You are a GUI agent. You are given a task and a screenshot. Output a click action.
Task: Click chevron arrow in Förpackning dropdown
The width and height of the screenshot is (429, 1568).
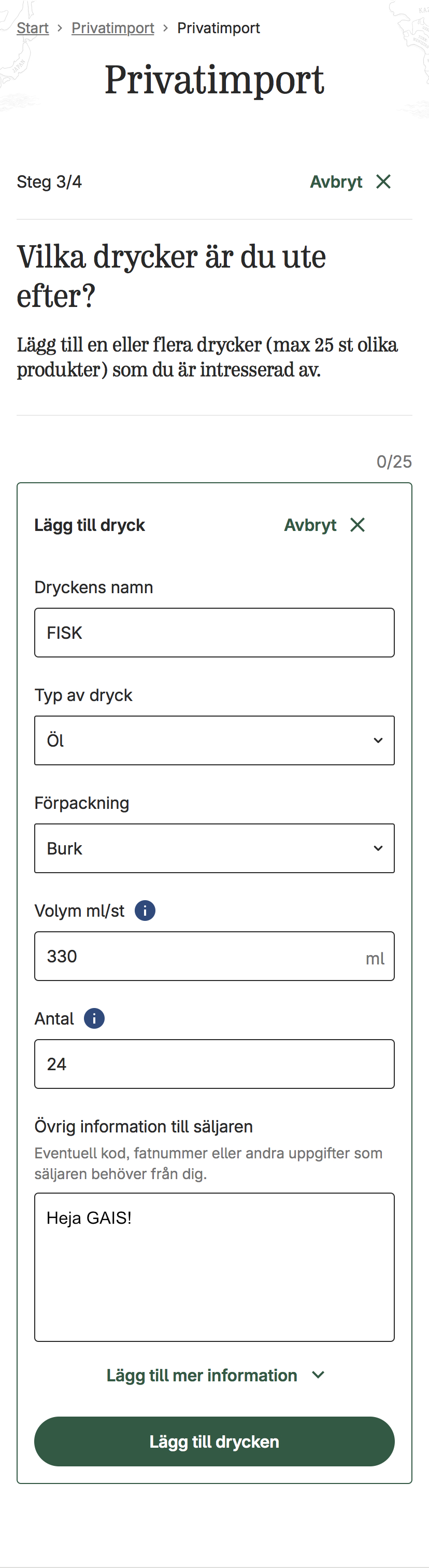tap(378, 848)
